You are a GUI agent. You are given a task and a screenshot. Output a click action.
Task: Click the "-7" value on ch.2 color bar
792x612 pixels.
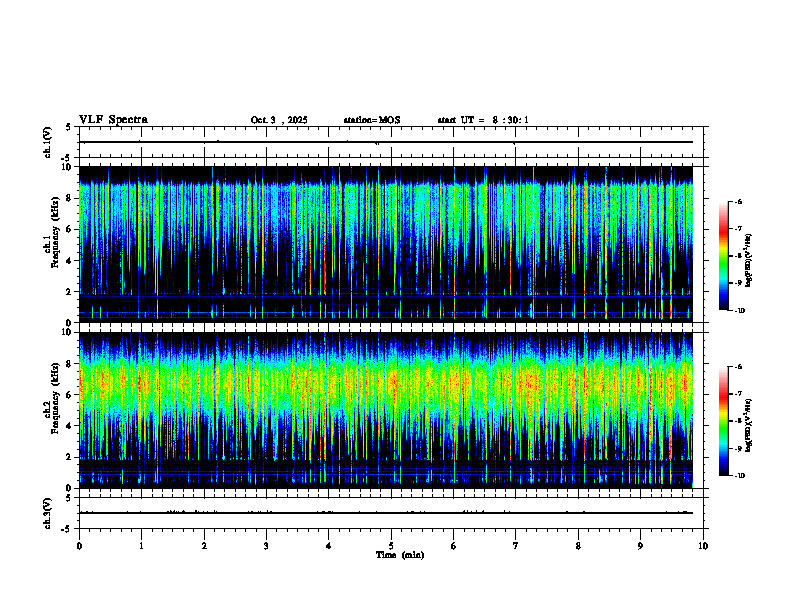tap(738, 394)
